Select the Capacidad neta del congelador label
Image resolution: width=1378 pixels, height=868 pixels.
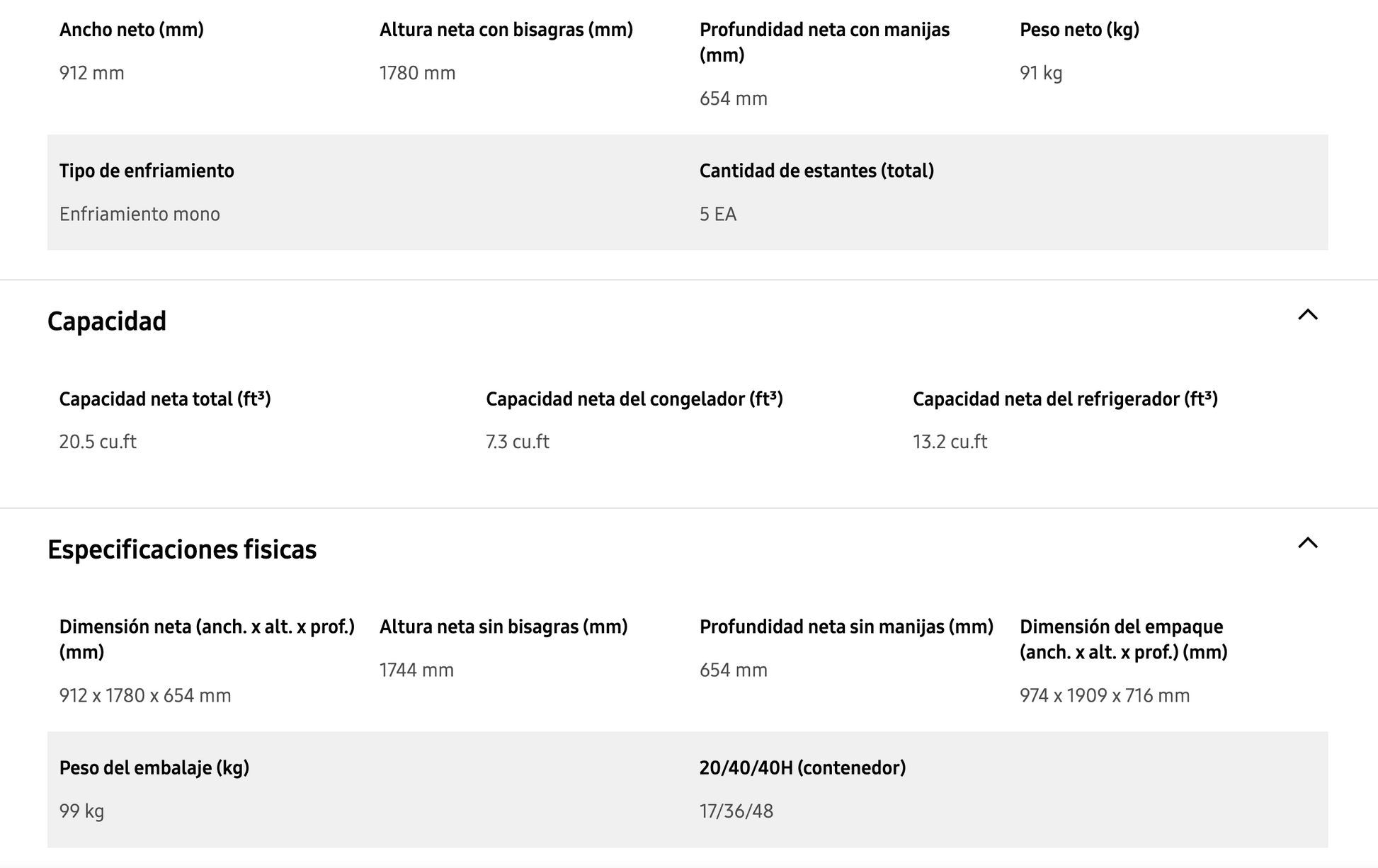[634, 399]
